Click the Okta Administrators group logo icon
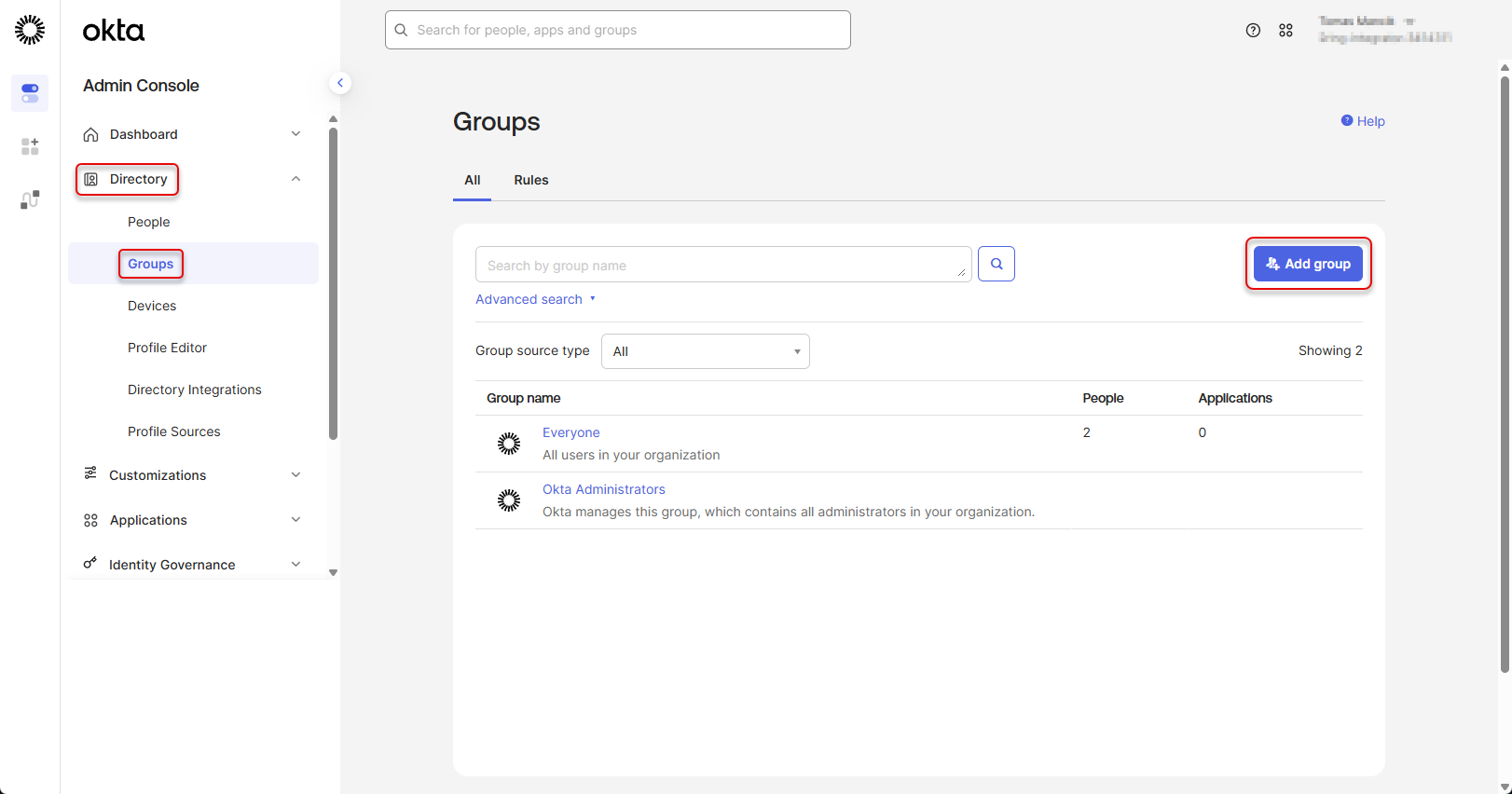 coord(509,500)
